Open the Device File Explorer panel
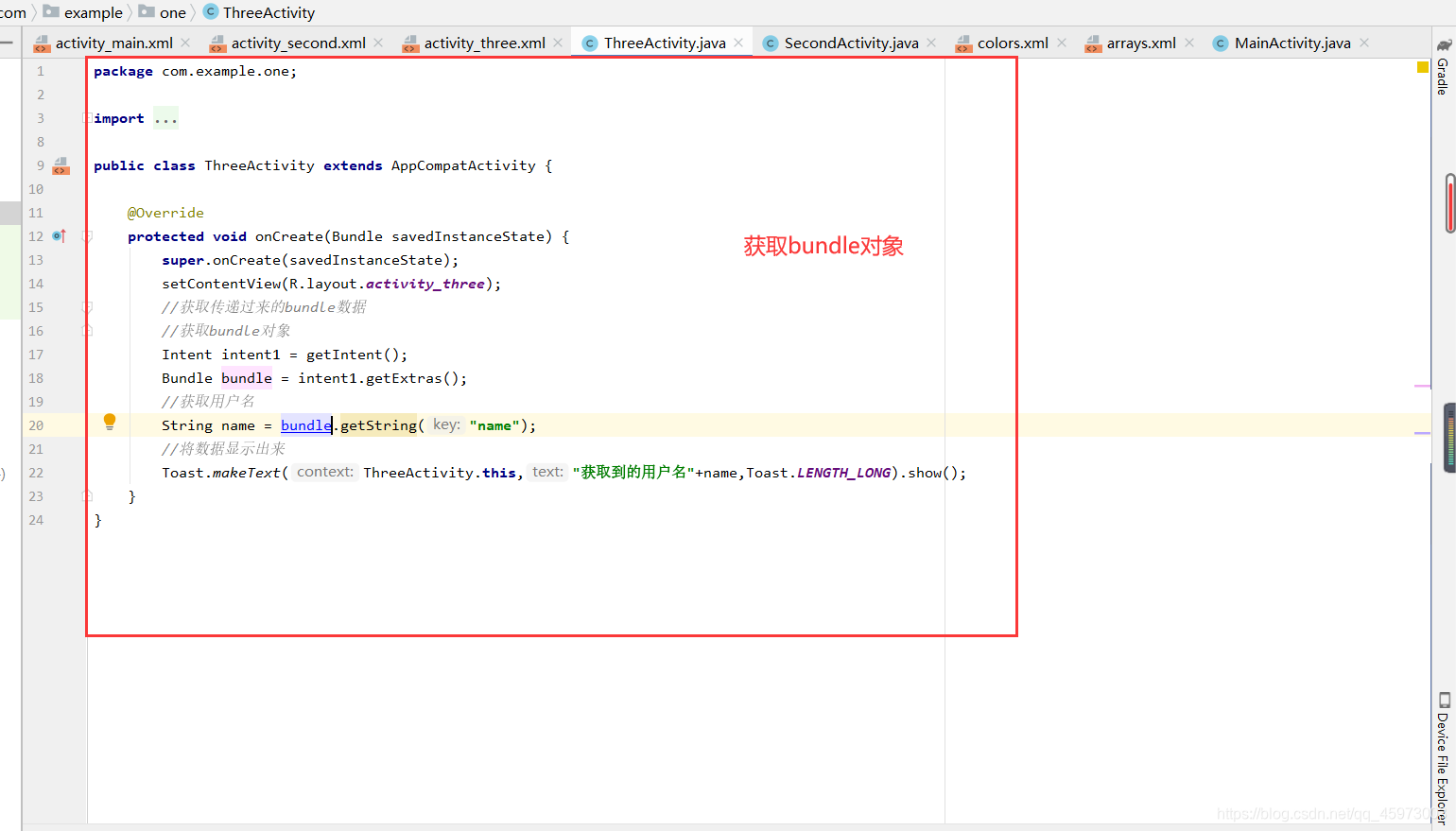Image resolution: width=1456 pixels, height=831 pixels. pyautogui.click(x=1443, y=758)
